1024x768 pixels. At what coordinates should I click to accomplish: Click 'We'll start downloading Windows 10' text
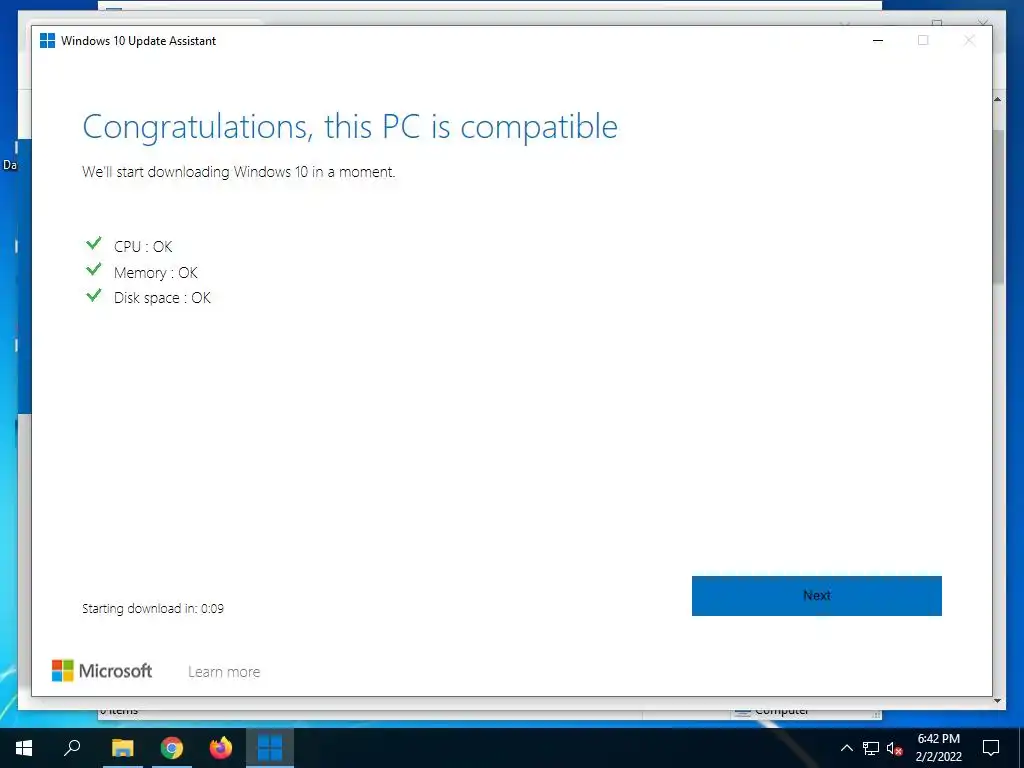click(238, 172)
